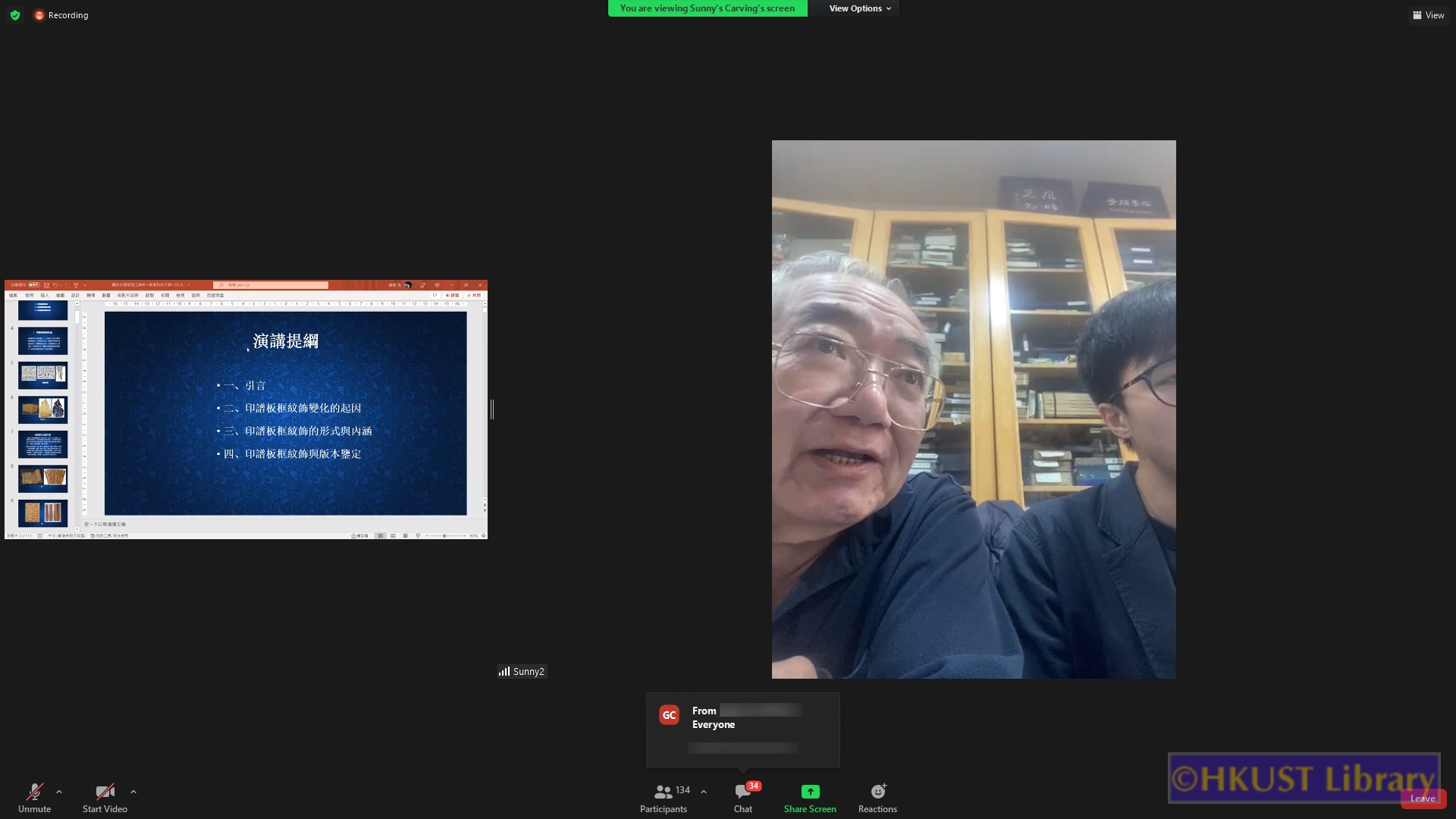The width and height of the screenshot is (1456, 819).
Task: Click the Participants icon
Action: click(x=663, y=792)
